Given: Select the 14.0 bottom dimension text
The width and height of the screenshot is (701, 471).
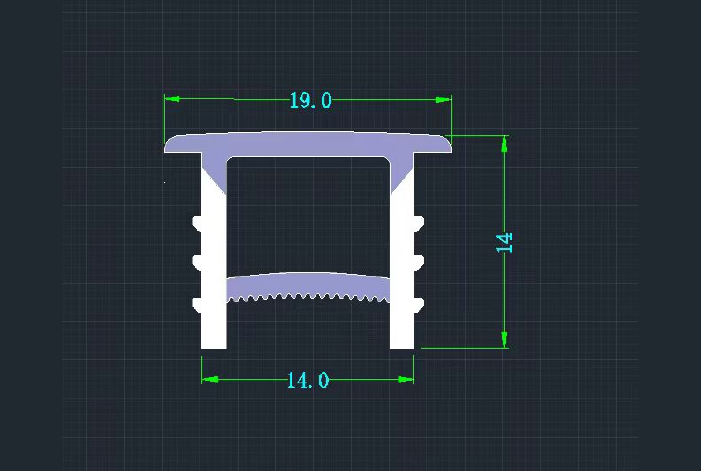Looking at the screenshot, I should (307, 381).
